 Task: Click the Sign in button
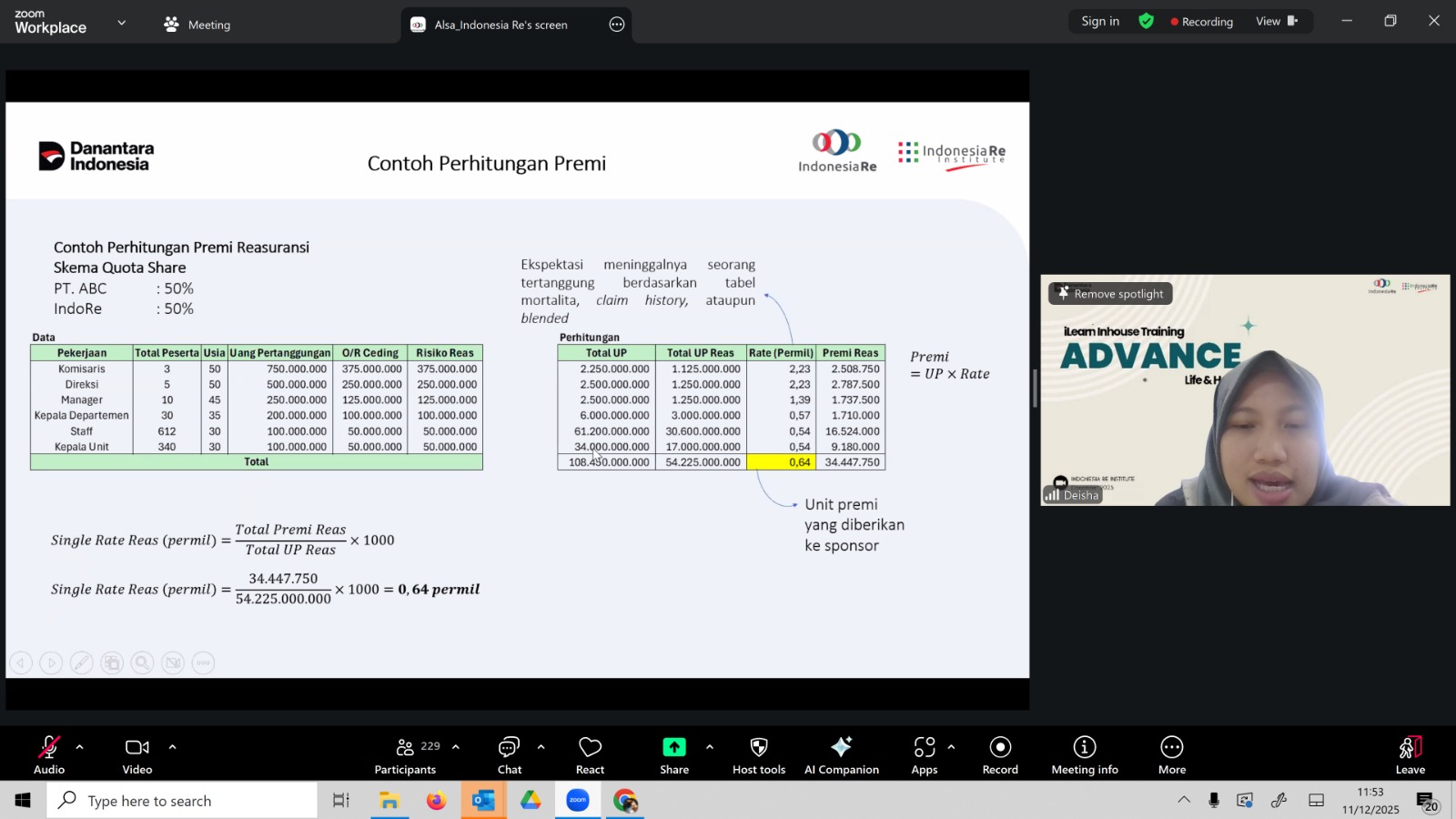[x=1099, y=21]
